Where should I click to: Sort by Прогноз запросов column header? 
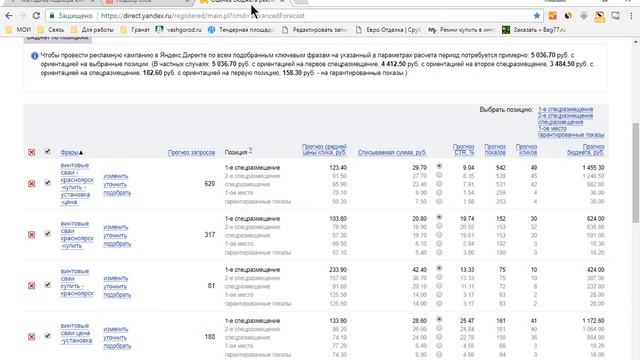(x=191, y=153)
